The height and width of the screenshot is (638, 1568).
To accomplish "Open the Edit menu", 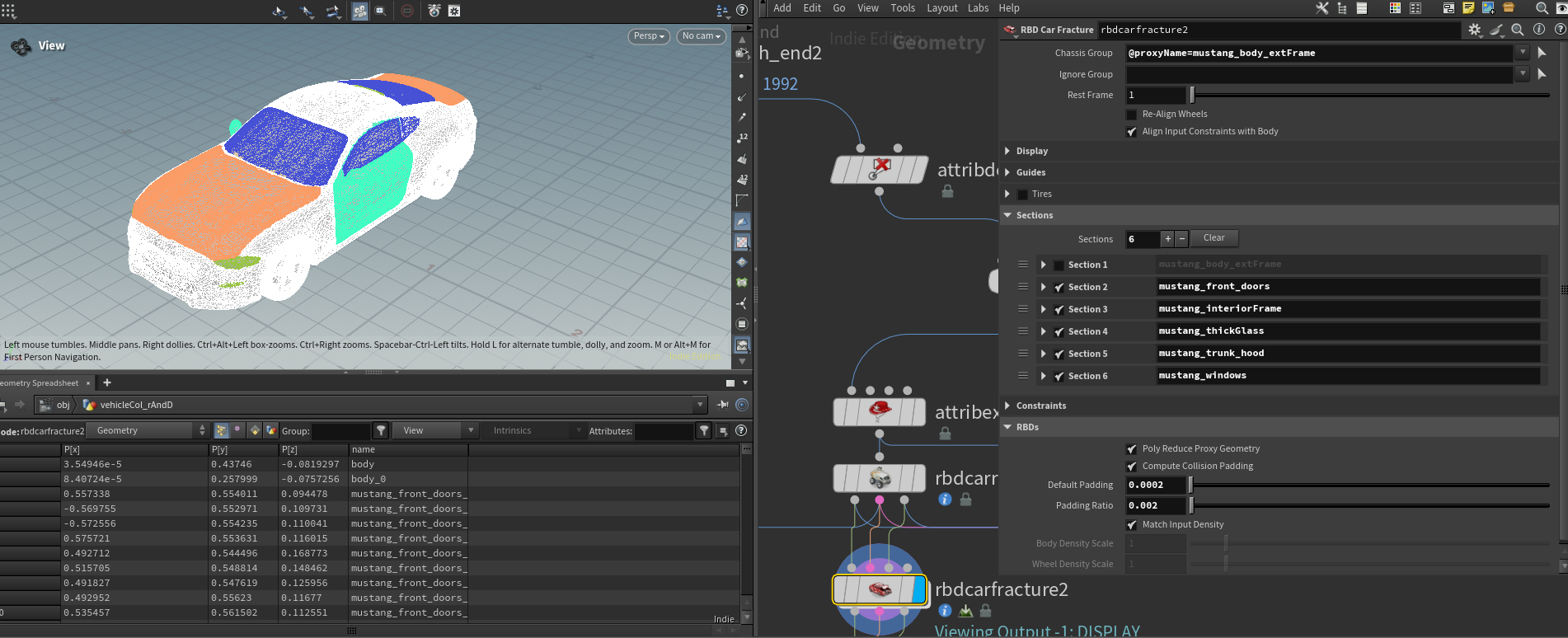I will [812, 8].
